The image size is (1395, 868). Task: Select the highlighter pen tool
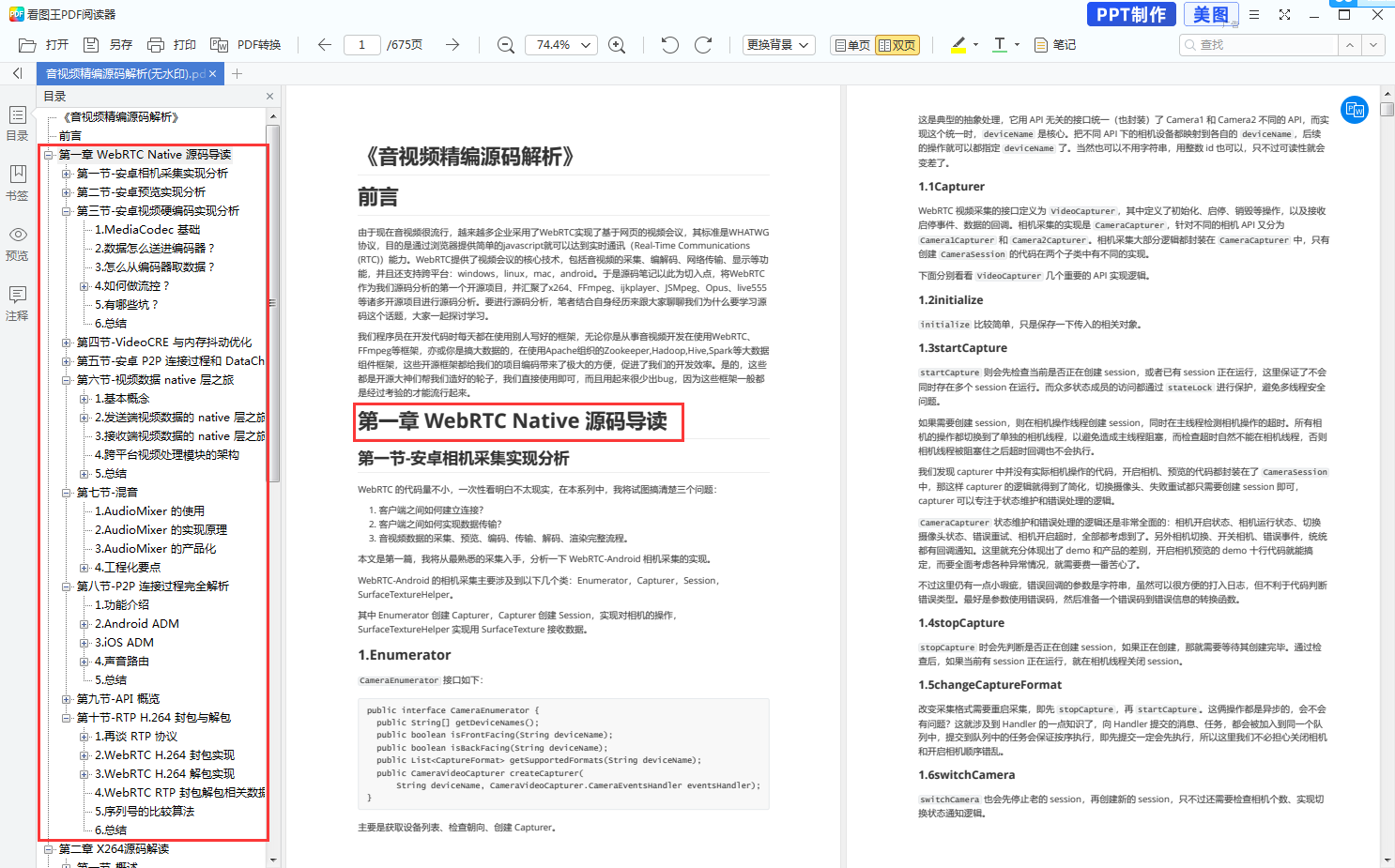[958, 45]
